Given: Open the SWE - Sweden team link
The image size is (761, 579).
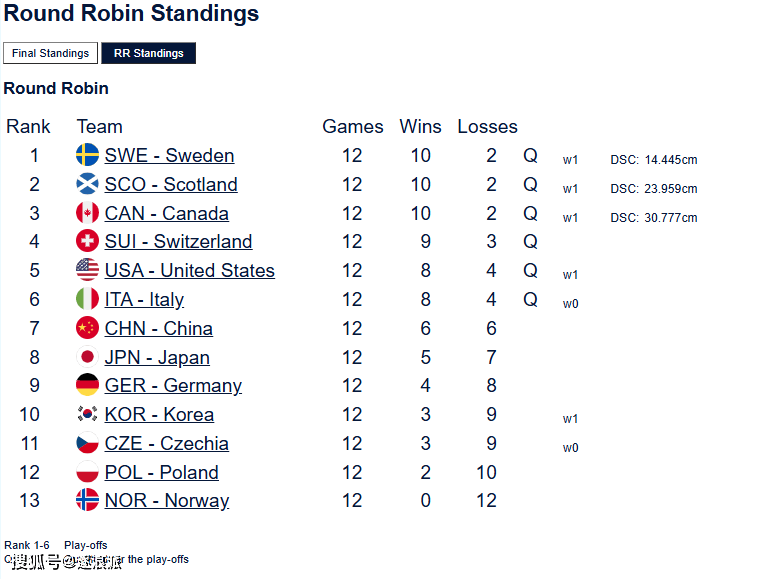Looking at the screenshot, I should tap(169, 155).
